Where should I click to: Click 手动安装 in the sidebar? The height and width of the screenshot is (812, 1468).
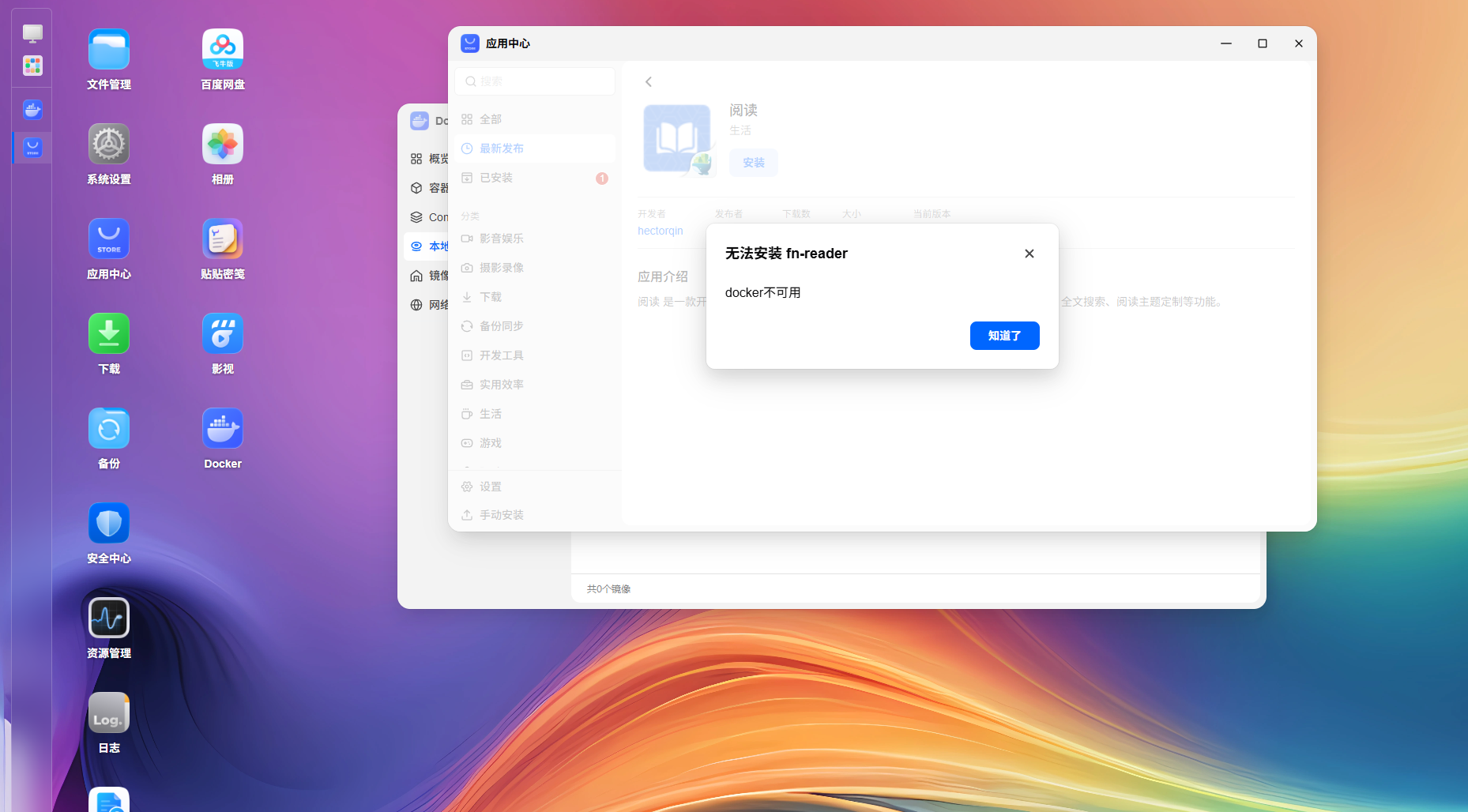click(x=535, y=515)
